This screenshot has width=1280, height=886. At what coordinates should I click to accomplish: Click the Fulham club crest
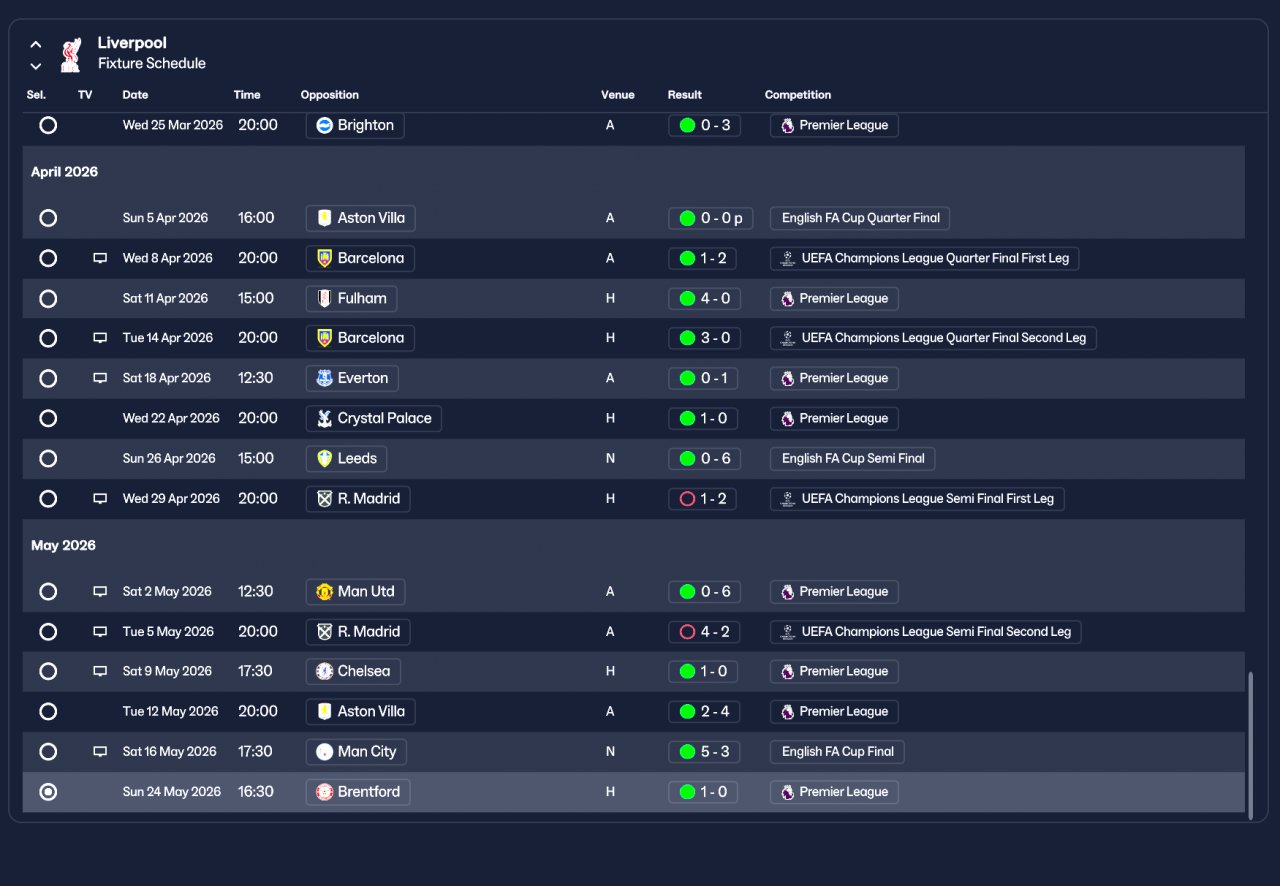click(324, 298)
